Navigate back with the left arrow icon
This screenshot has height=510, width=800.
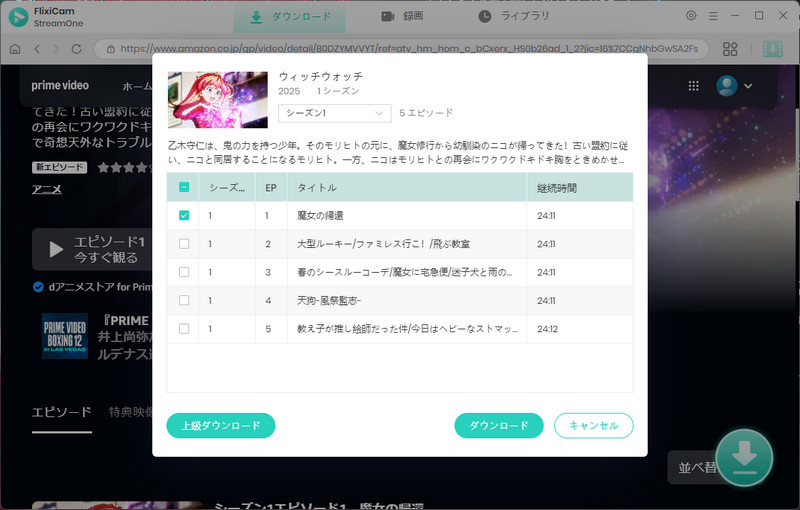click(x=37, y=49)
